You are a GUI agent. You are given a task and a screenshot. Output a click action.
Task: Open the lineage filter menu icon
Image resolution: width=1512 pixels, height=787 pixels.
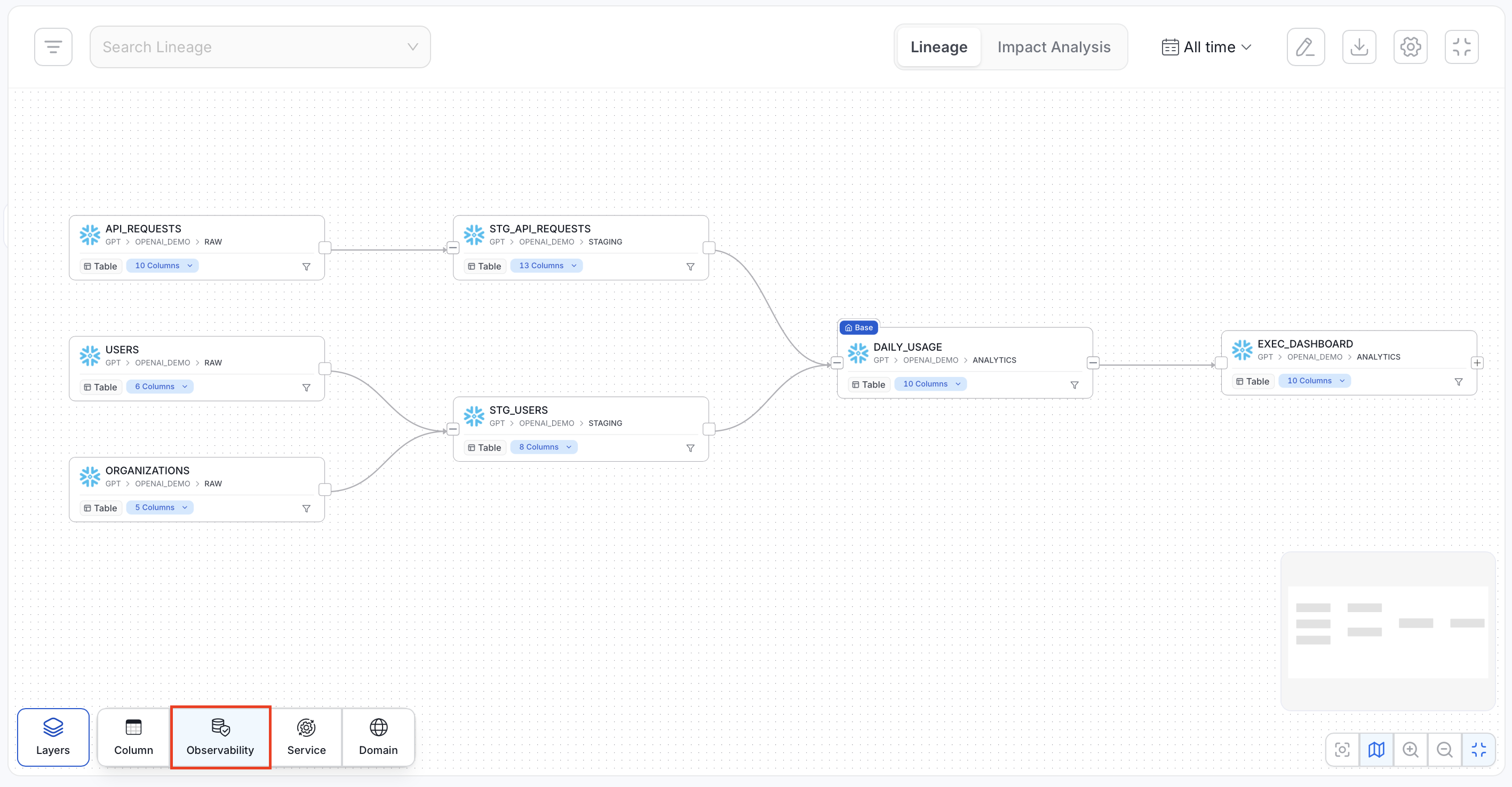click(53, 47)
